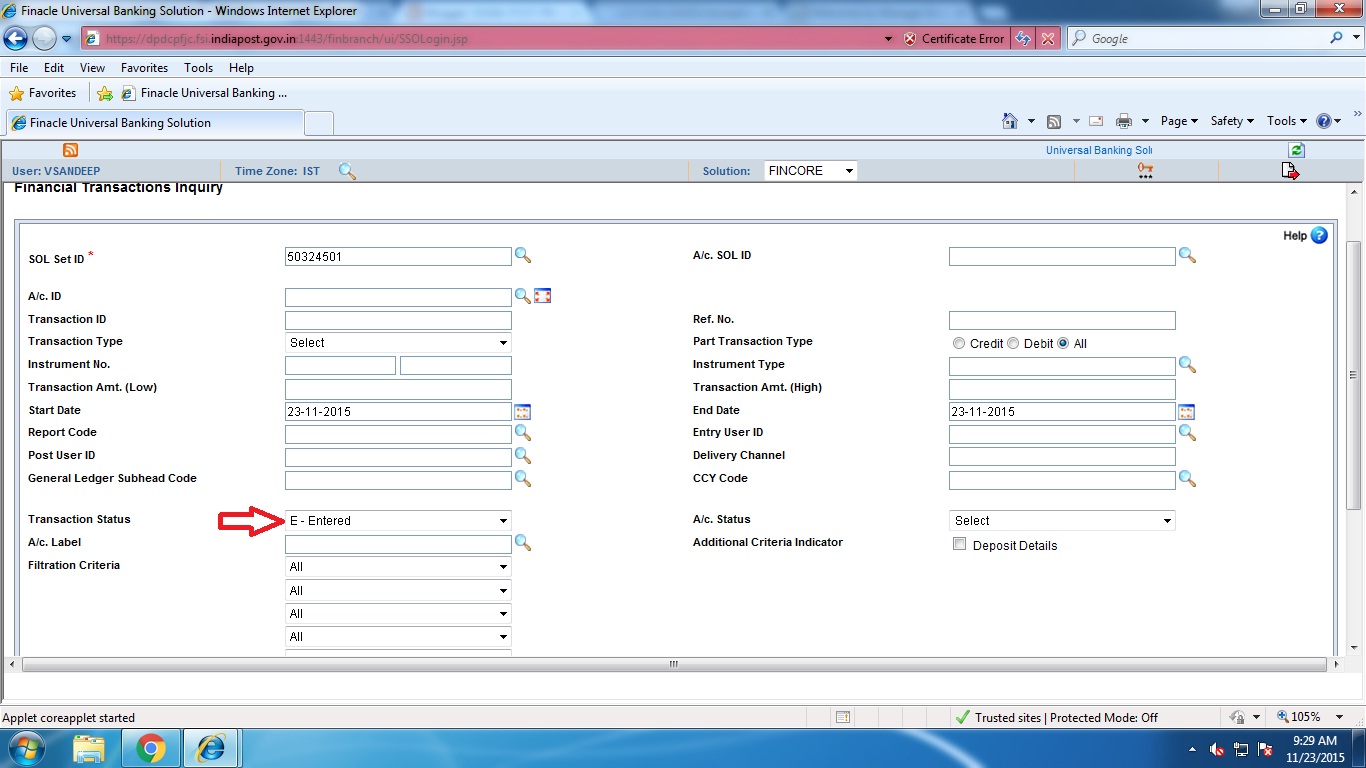The image size is (1366, 768).
Task: Select the Debit radio button
Action: pos(1013,342)
